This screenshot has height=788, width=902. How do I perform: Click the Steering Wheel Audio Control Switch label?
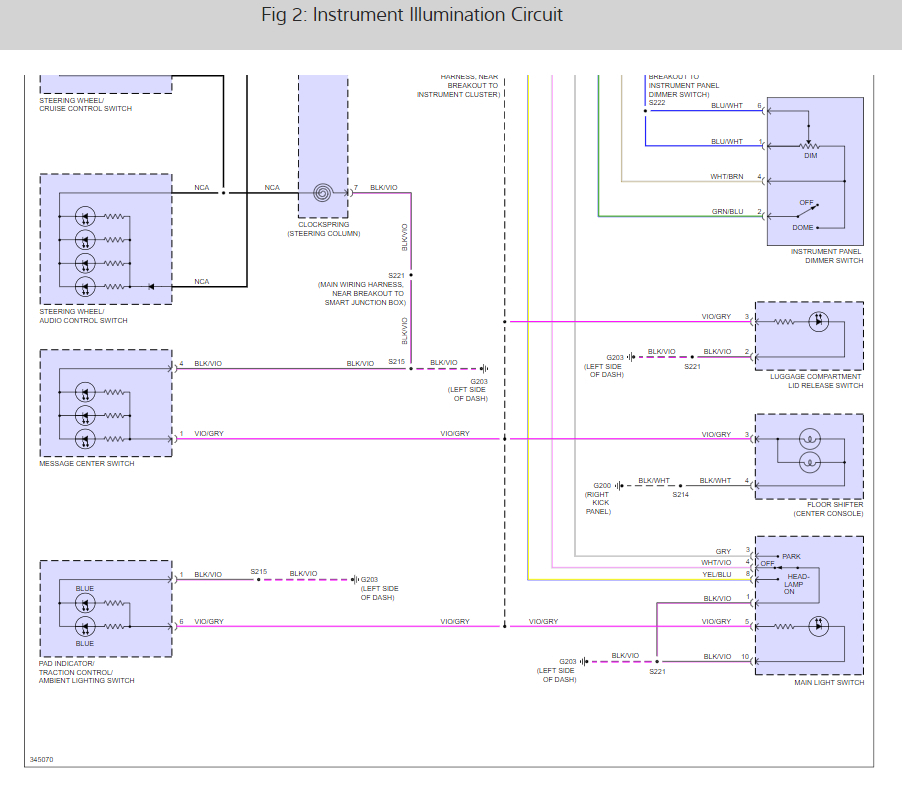(x=83, y=316)
